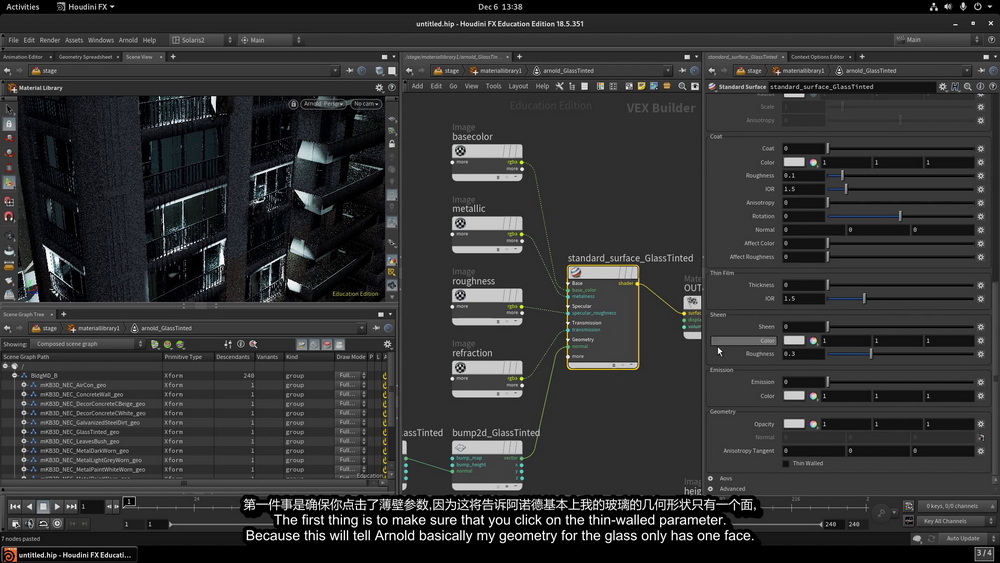The height and width of the screenshot is (563, 1000).
Task: Click the select arrow tool in viewport toolbar
Action: (9, 110)
